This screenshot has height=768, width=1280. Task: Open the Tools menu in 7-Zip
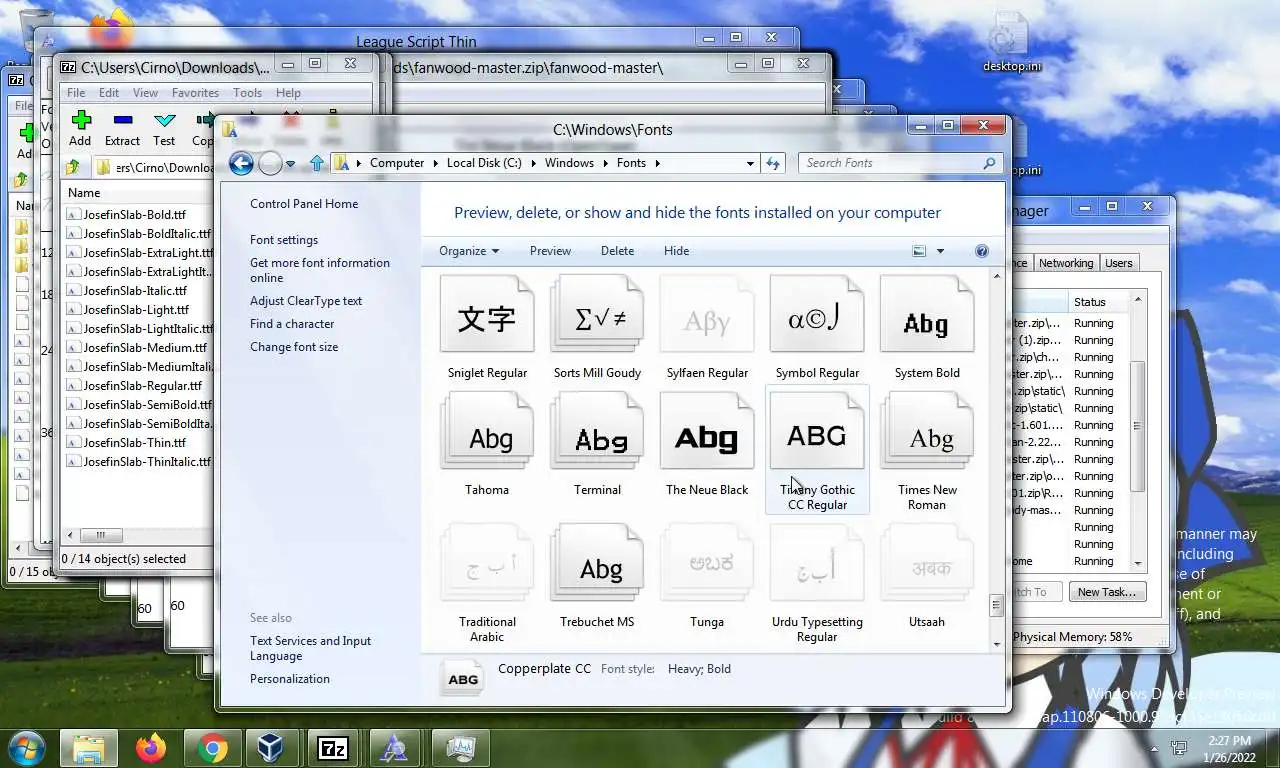click(247, 93)
